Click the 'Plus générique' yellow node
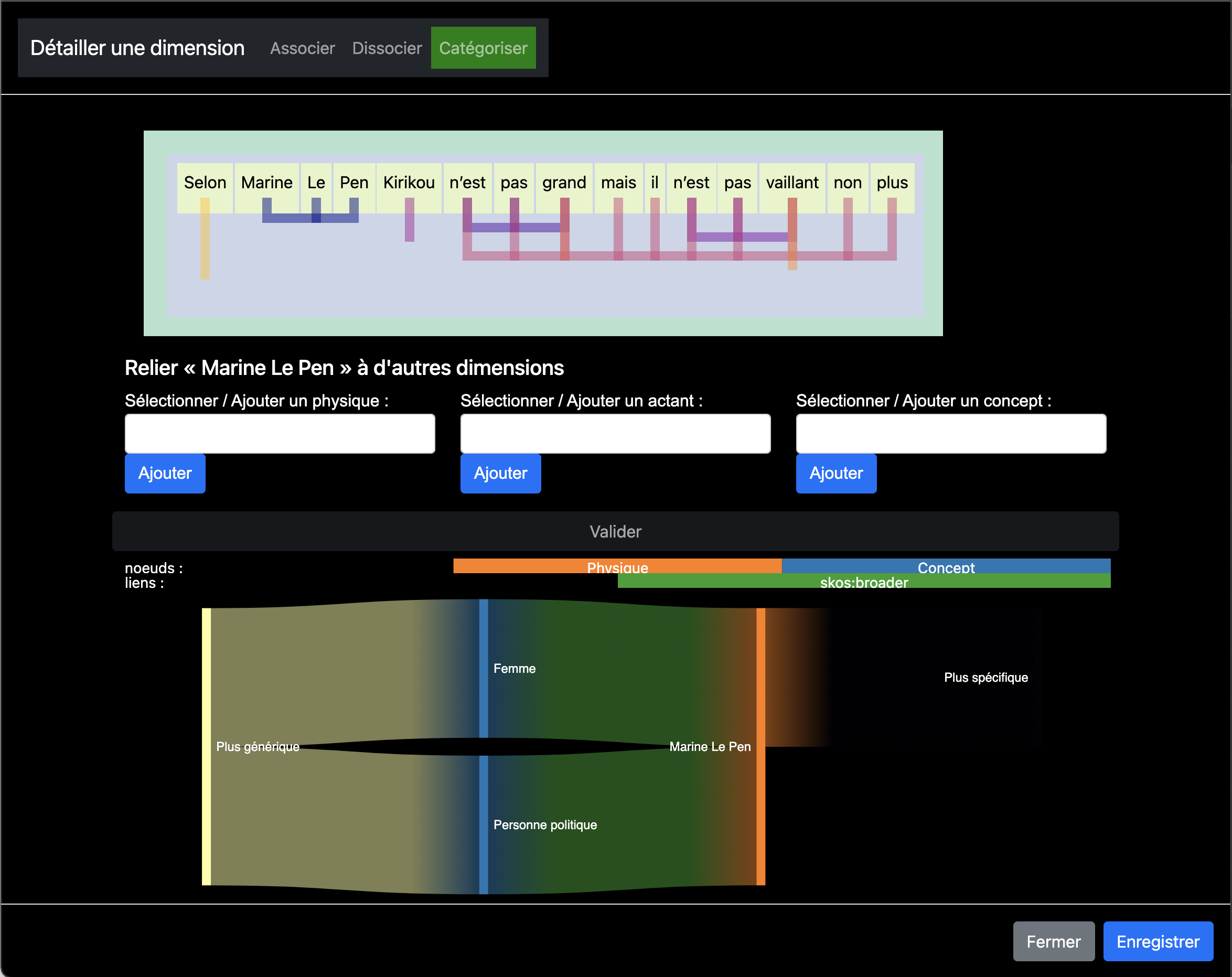The height and width of the screenshot is (977, 1232). 206,747
